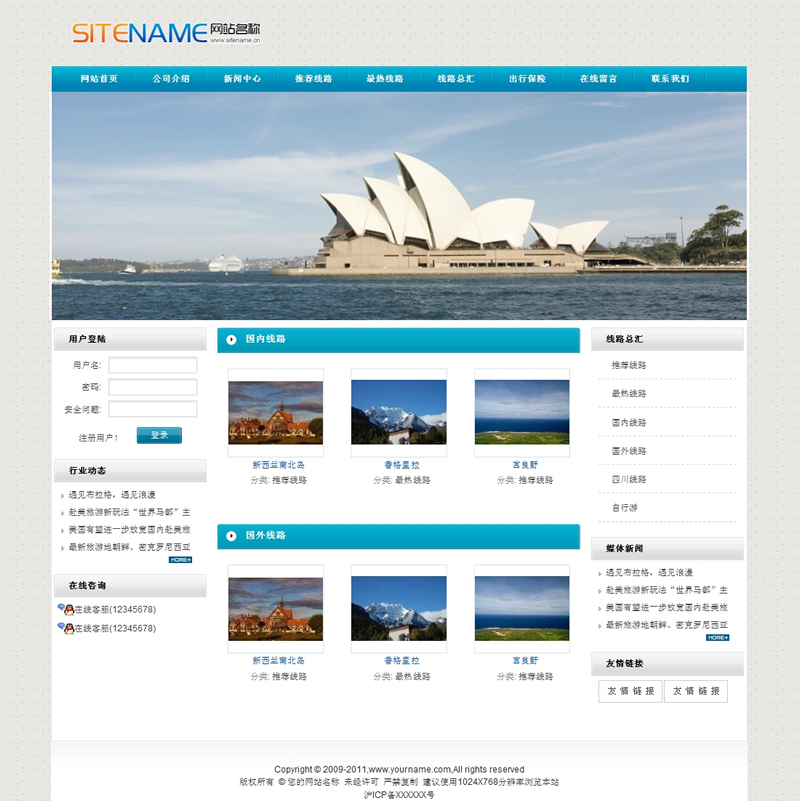
Task: Click the MORE icon under 媒体新闻
Action: [717, 637]
